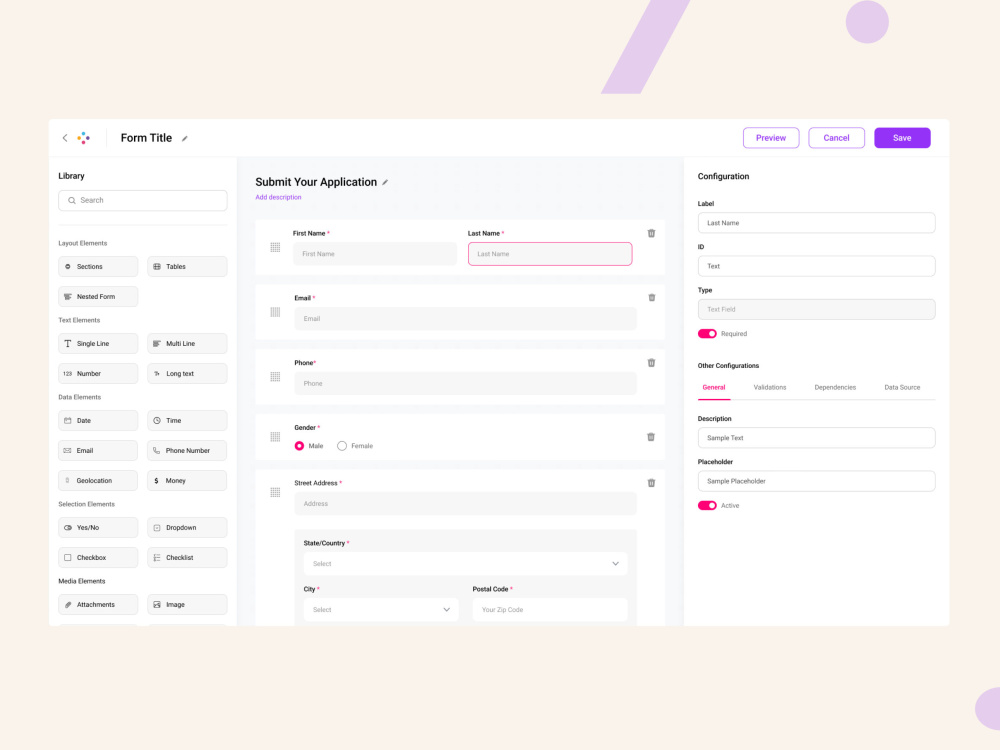
Task: Delete the Phone field
Action: 651,363
